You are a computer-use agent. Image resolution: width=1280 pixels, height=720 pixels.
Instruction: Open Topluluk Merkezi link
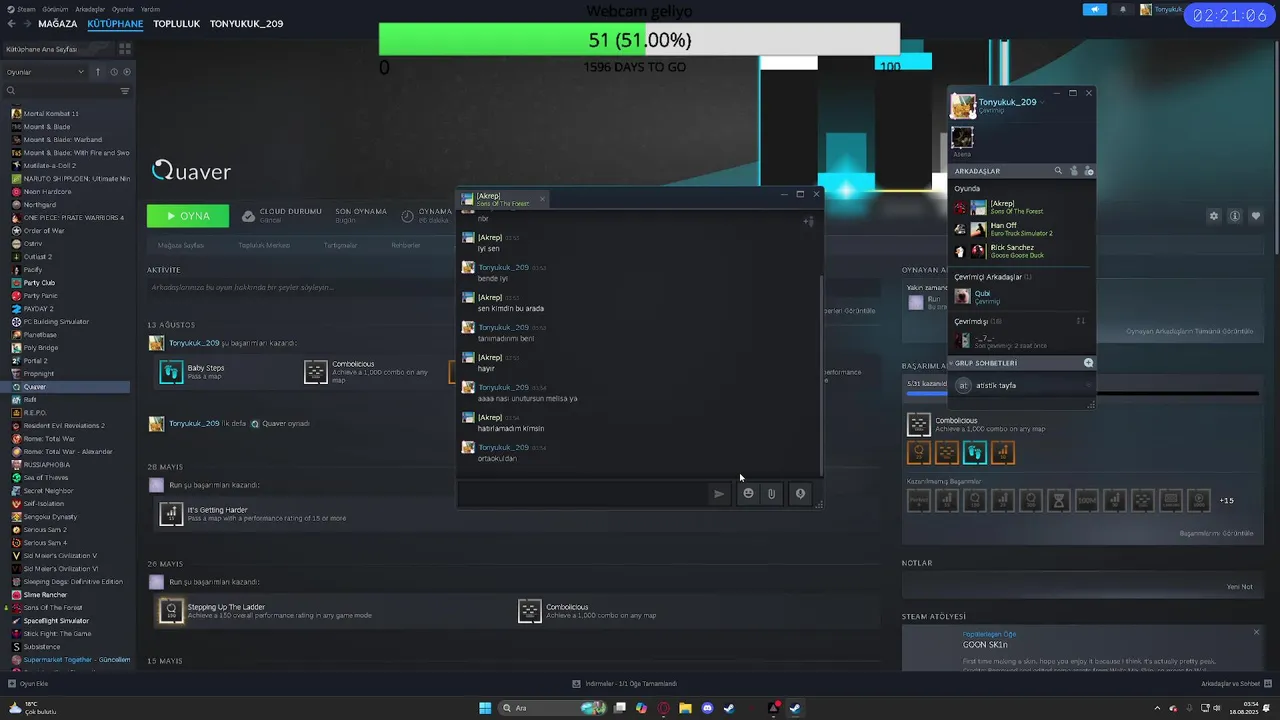click(264, 246)
